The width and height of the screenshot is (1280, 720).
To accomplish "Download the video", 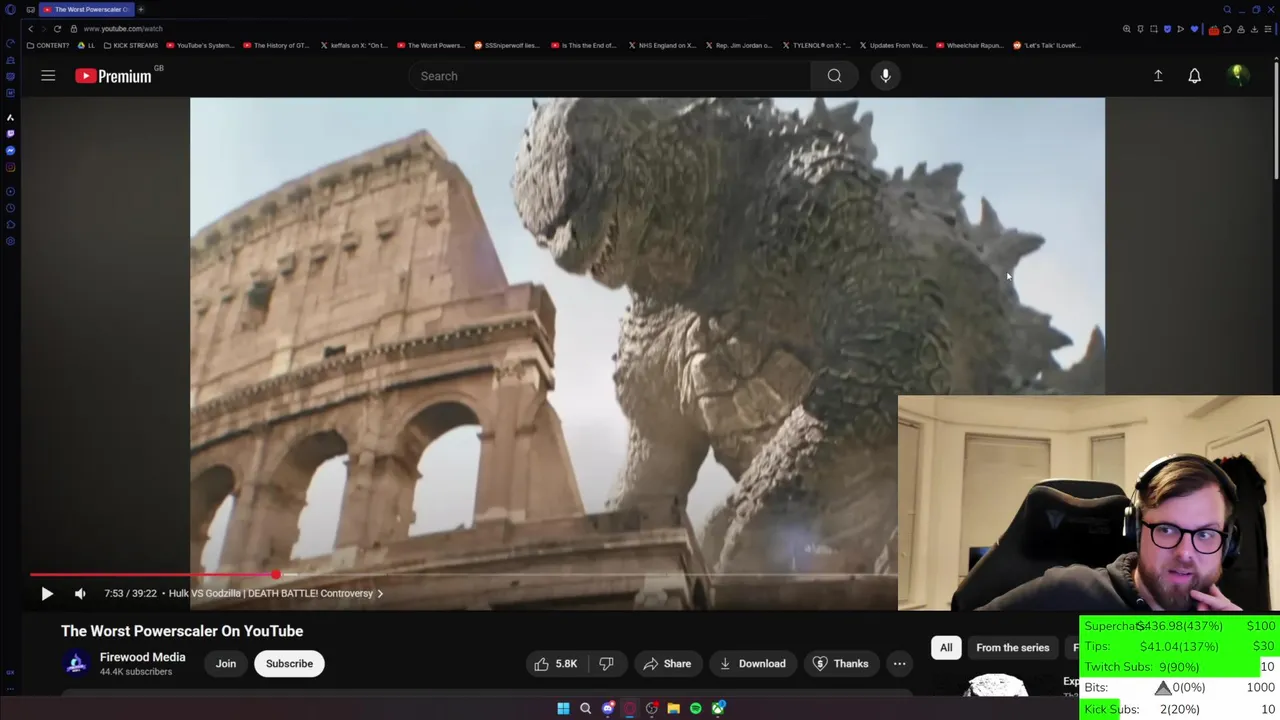I will [752, 664].
